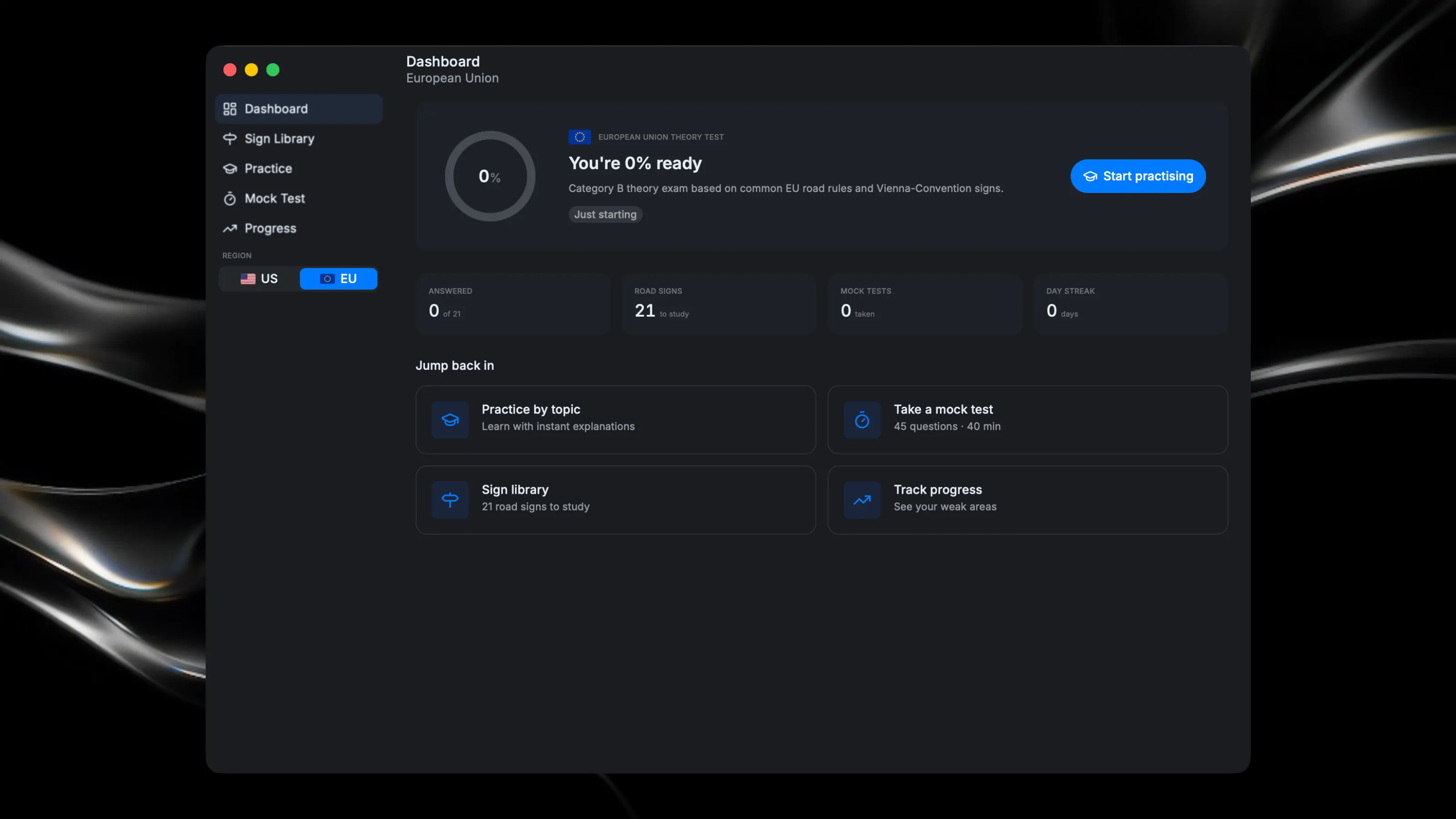The height and width of the screenshot is (819, 1456).
Task: Click the stopwatch icon on Take a mock test card
Action: pos(862,420)
